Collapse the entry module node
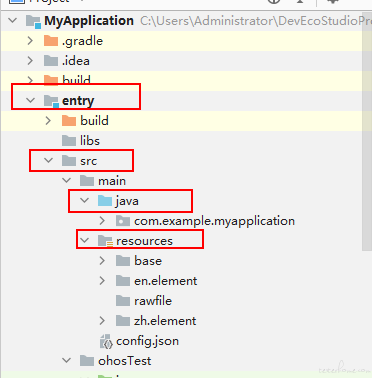Image resolution: width=372 pixels, height=378 pixels. pos(30,100)
